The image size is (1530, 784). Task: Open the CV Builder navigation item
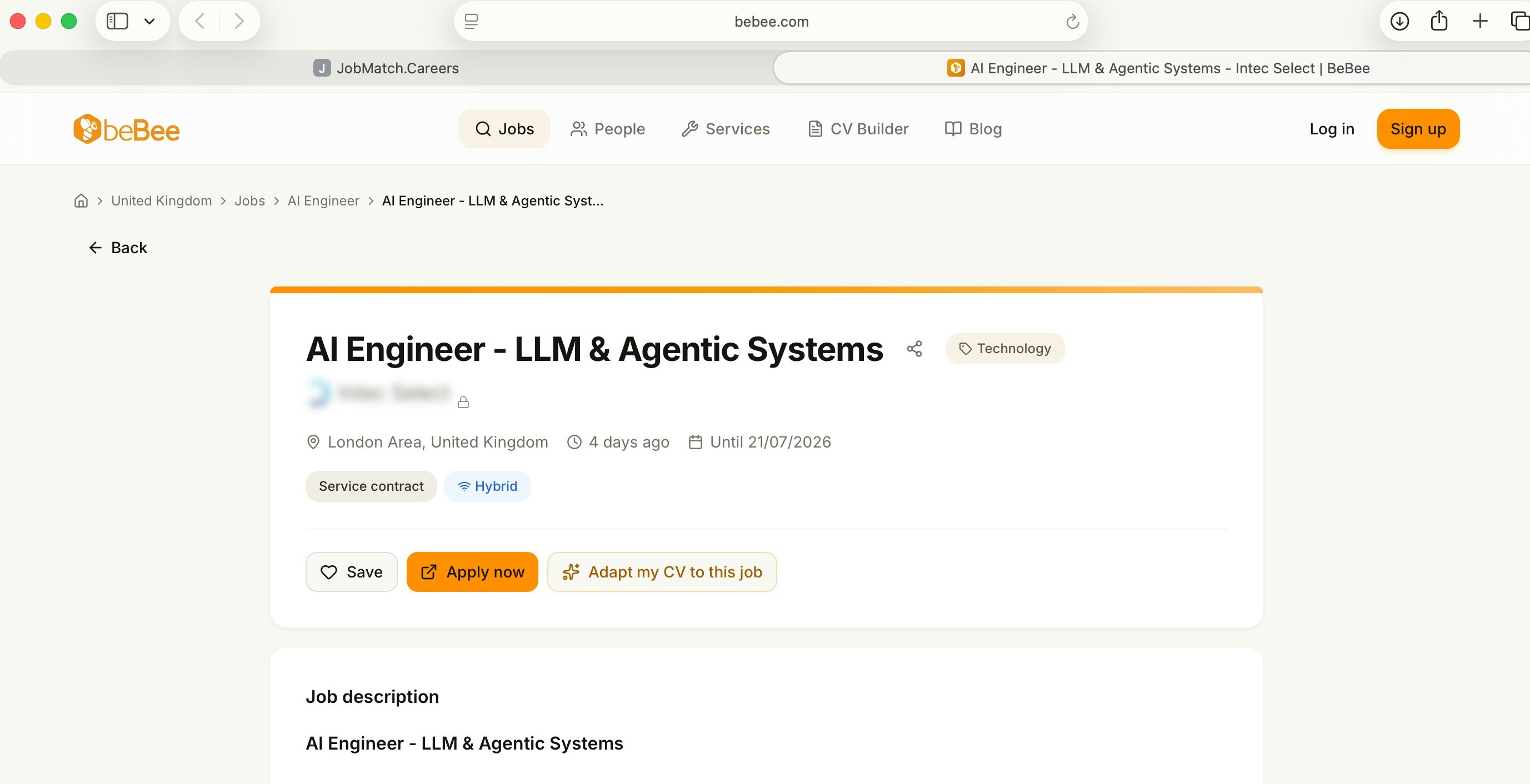point(858,129)
